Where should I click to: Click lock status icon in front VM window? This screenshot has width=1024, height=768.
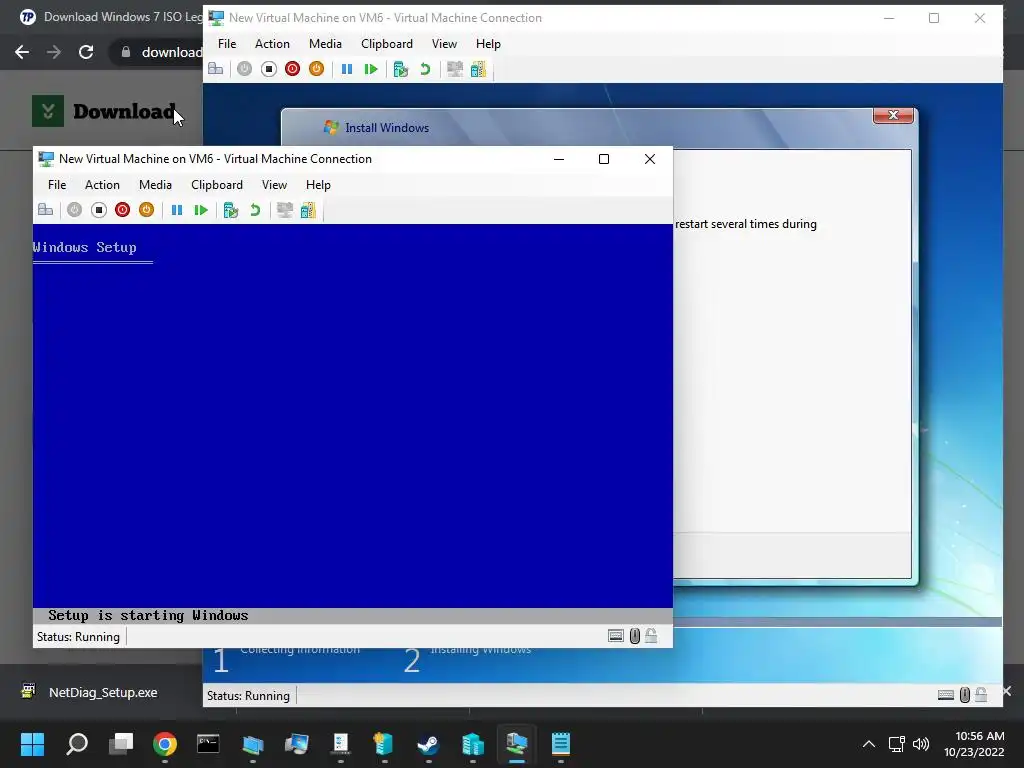[x=651, y=635]
